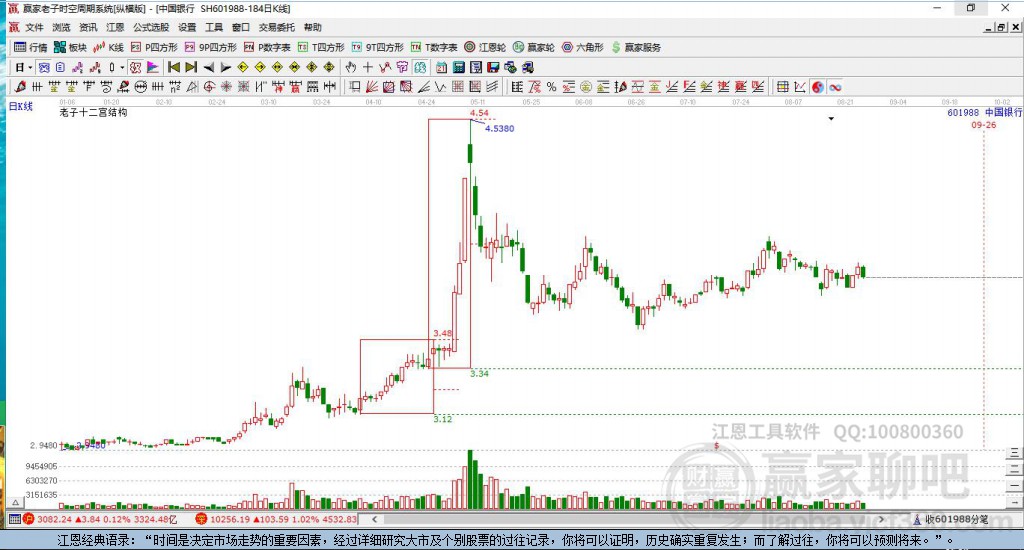Click the small up triangle button beside the volume panel
This screenshot has height=550, width=1024.
coord(16,502)
